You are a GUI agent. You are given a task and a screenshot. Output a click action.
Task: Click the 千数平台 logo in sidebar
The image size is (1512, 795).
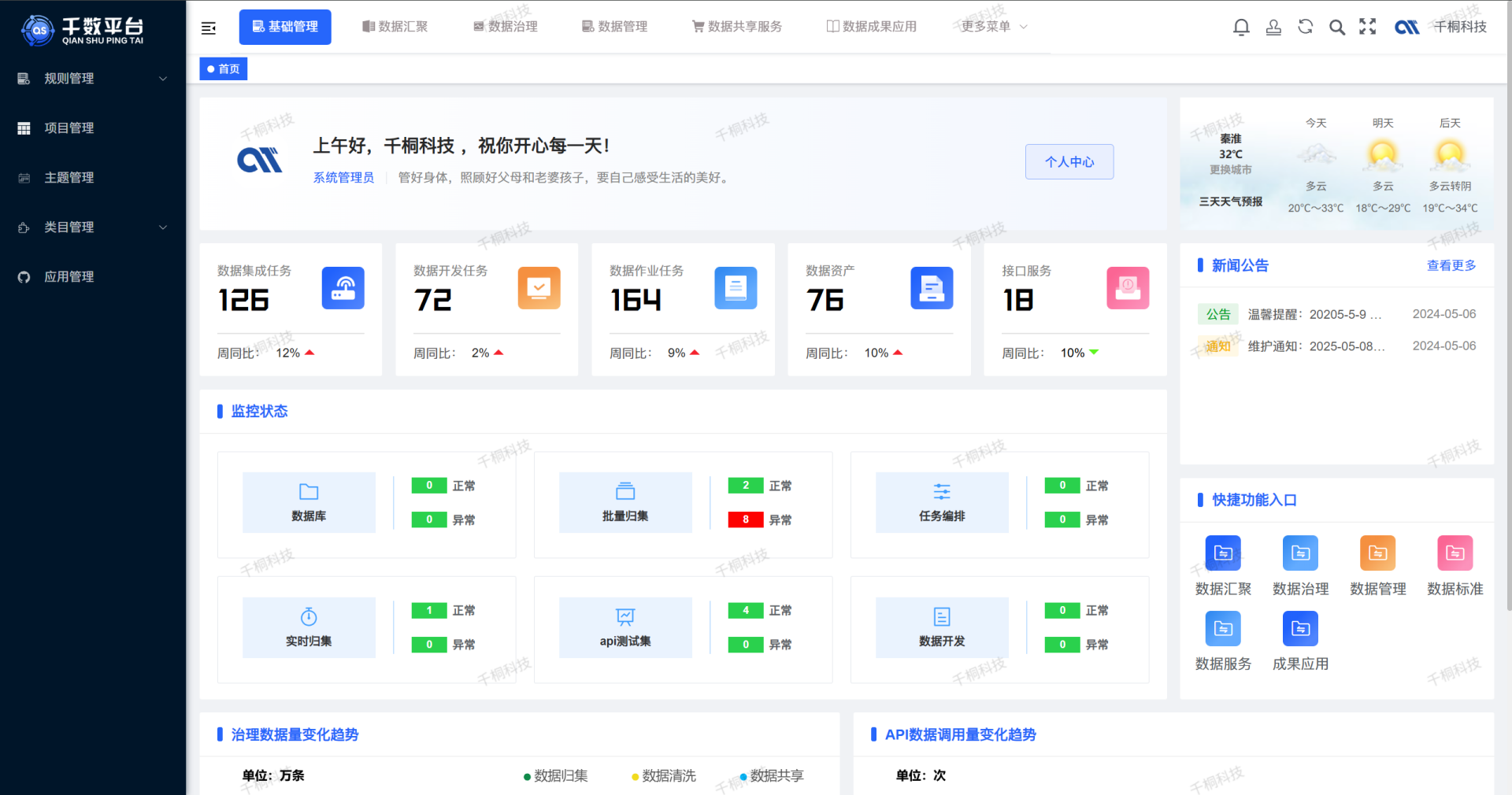(83, 30)
